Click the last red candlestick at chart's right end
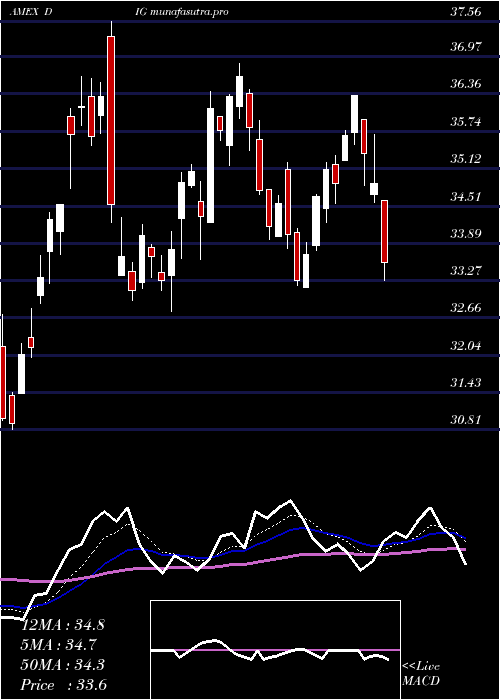This screenshot has height=700, width=500. [384, 232]
